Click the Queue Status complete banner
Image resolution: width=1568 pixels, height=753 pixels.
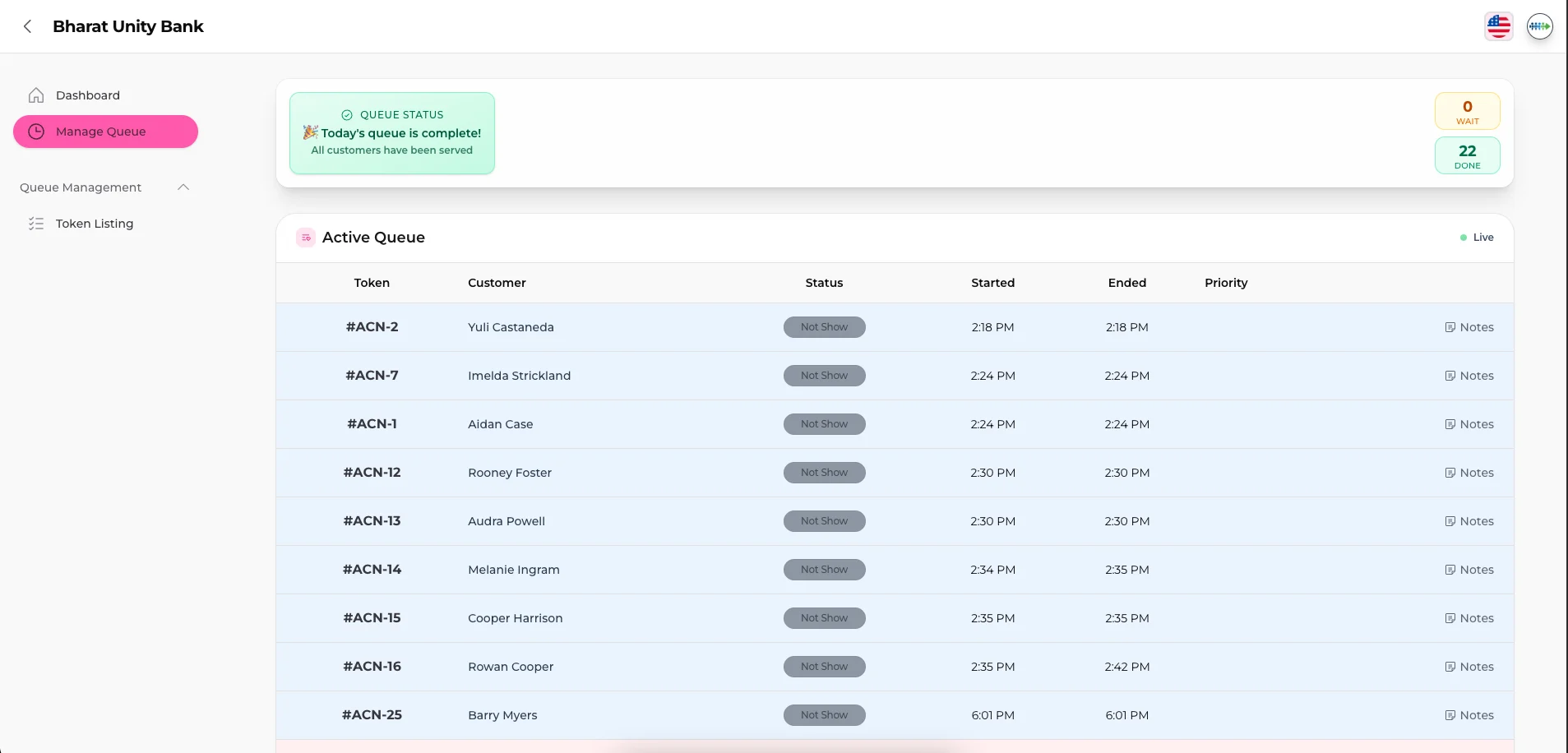point(392,133)
